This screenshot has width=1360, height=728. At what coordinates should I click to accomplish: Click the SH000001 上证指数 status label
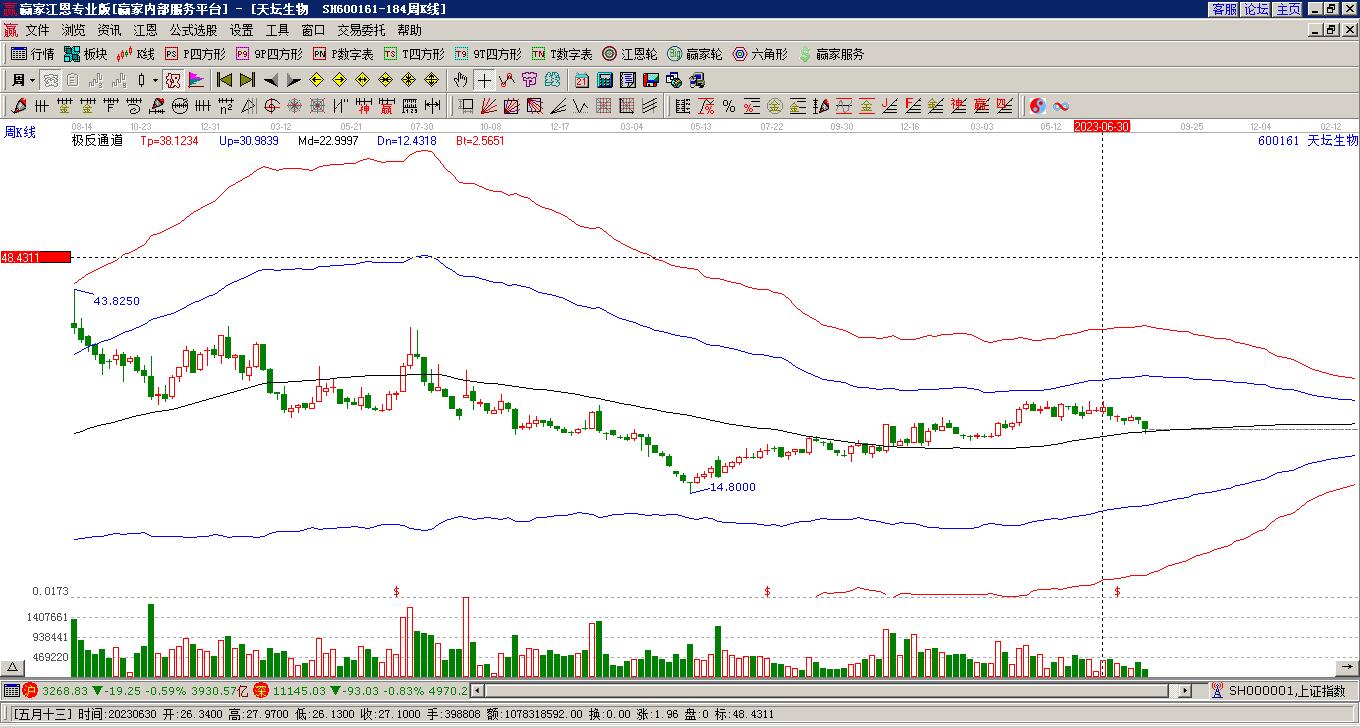click(1287, 691)
